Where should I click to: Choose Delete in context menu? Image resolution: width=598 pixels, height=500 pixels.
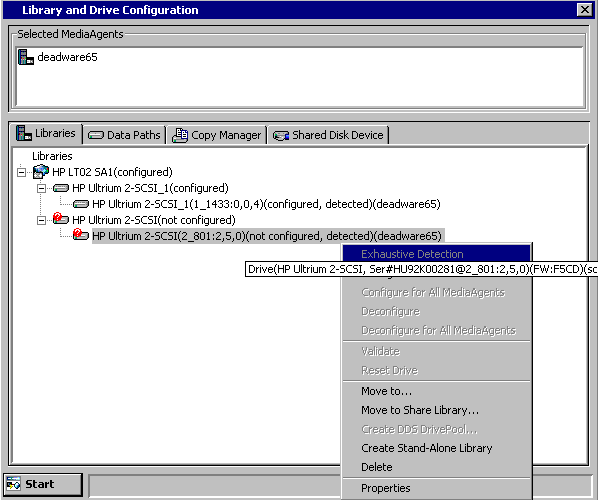(436, 467)
